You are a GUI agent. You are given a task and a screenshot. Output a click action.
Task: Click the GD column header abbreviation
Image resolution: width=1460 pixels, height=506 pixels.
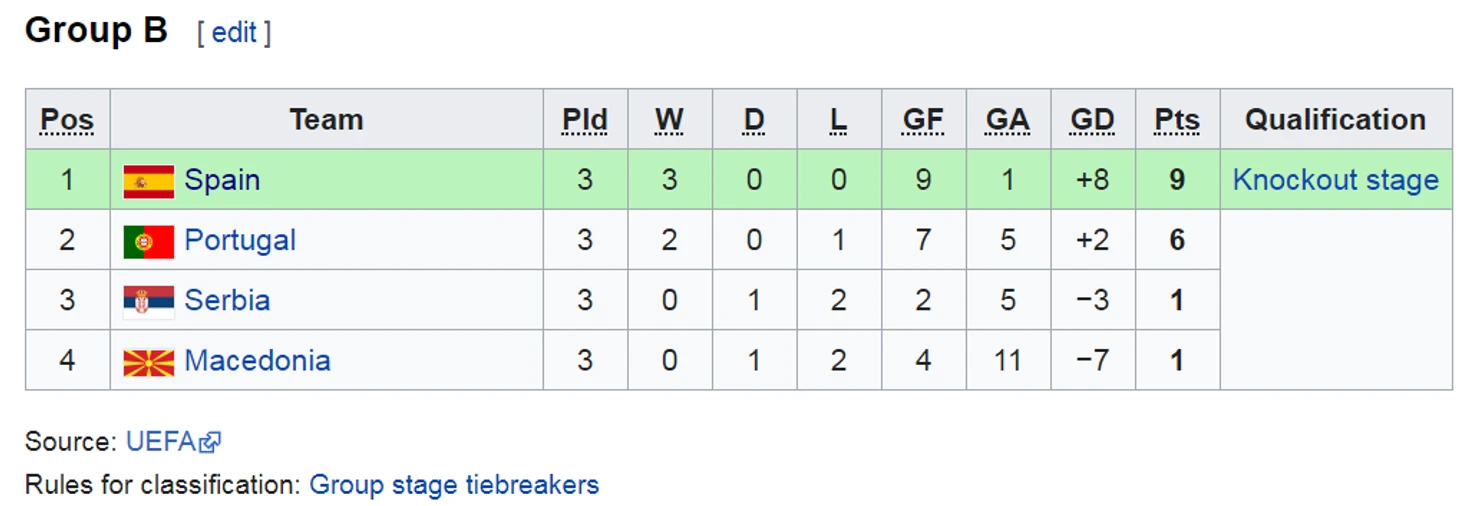click(1092, 120)
